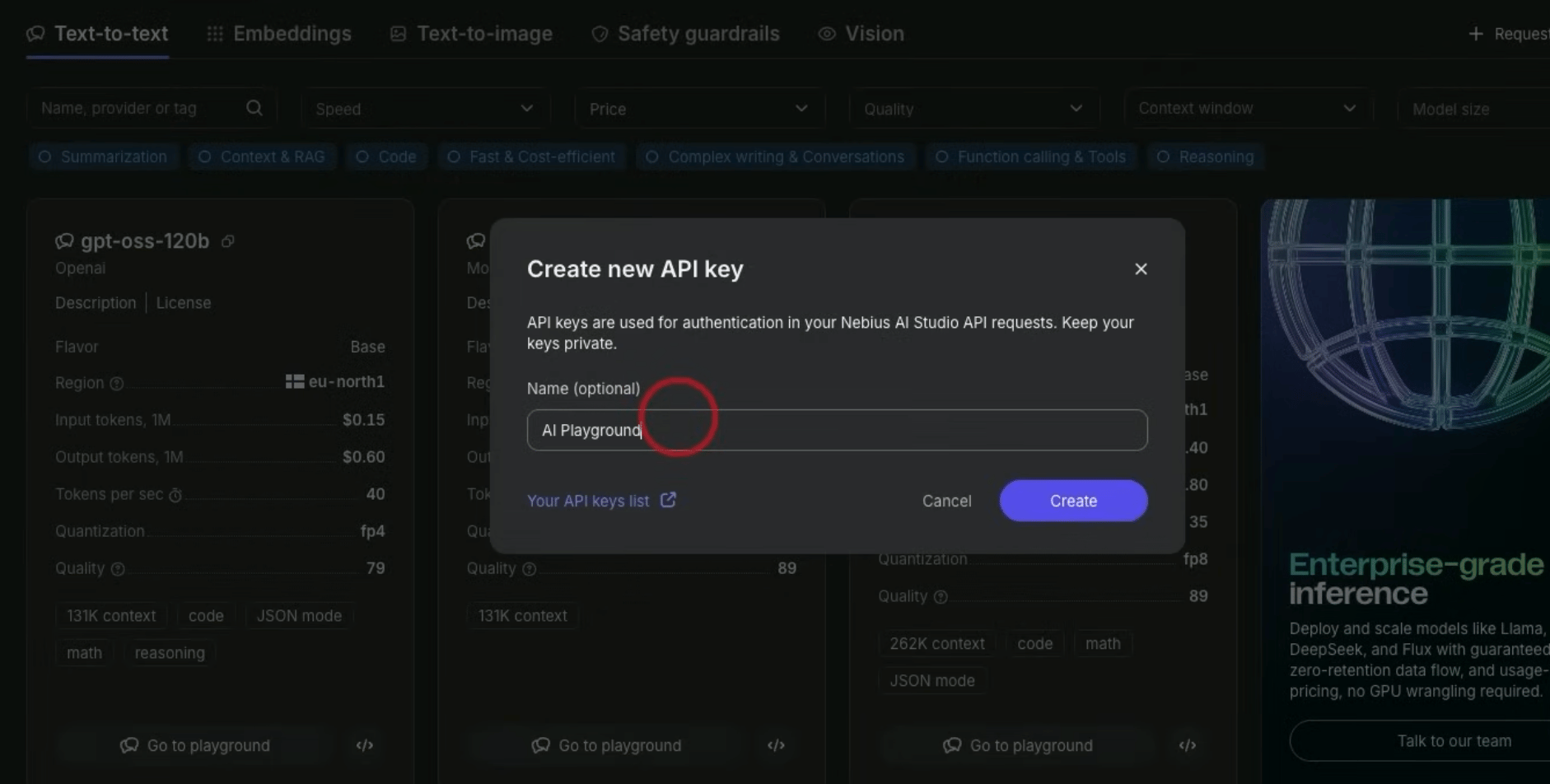Click the Openai provider label
The height and width of the screenshot is (784, 1550).
point(81,268)
